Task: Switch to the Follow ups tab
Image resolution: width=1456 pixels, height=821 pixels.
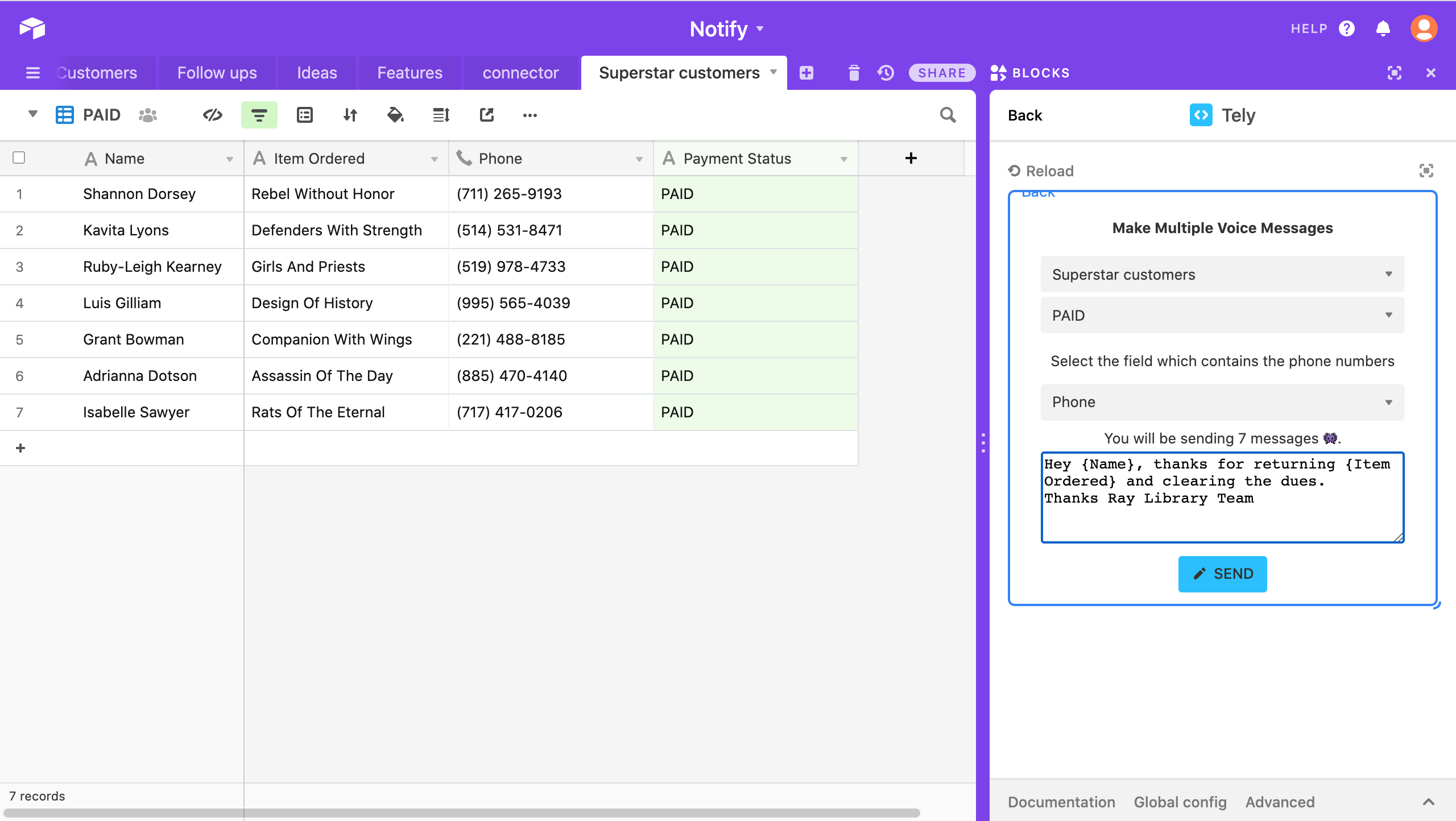Action: (217, 73)
